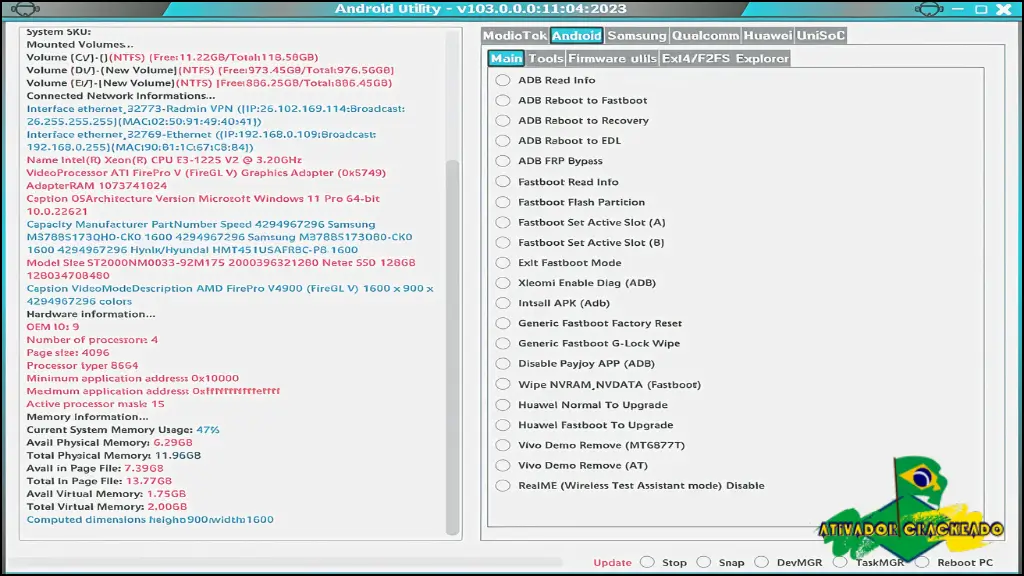Select Huawei Fastboot To Upgrade option

pos(502,425)
